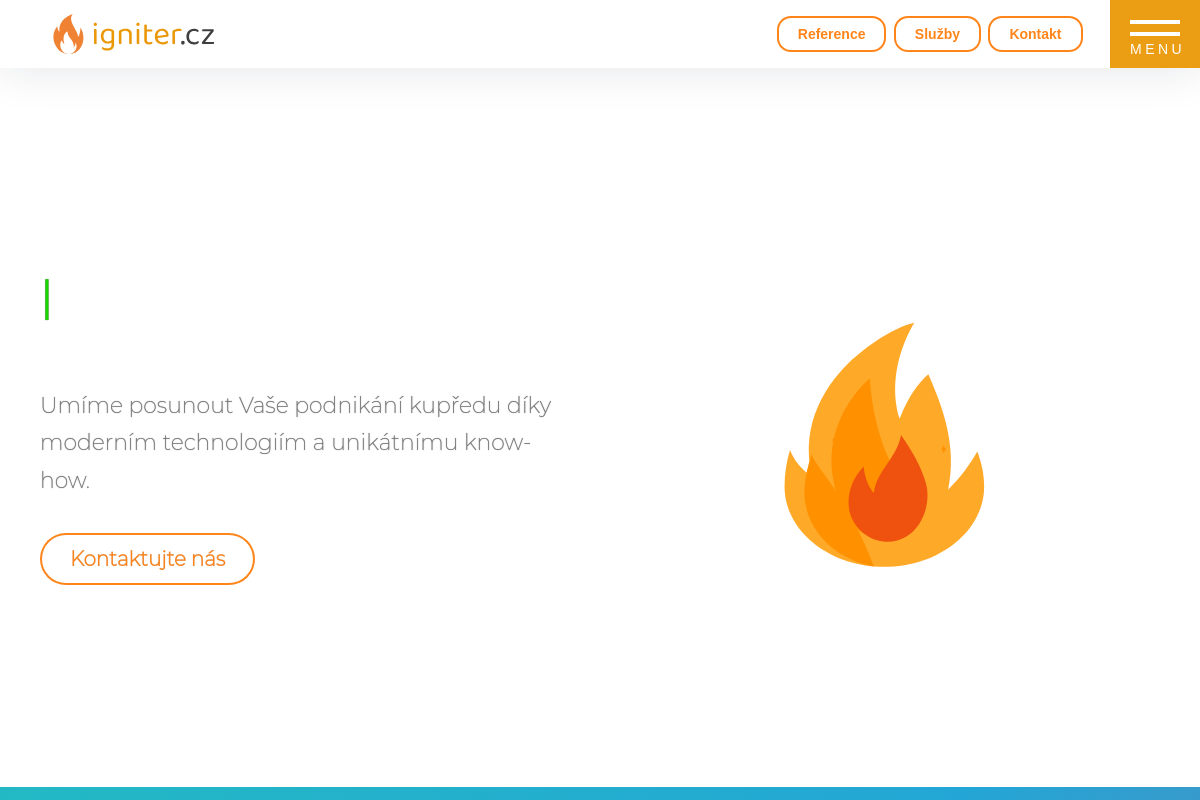Open the hamburger MENU icon
Image resolution: width=1200 pixels, height=800 pixels.
point(1155,34)
